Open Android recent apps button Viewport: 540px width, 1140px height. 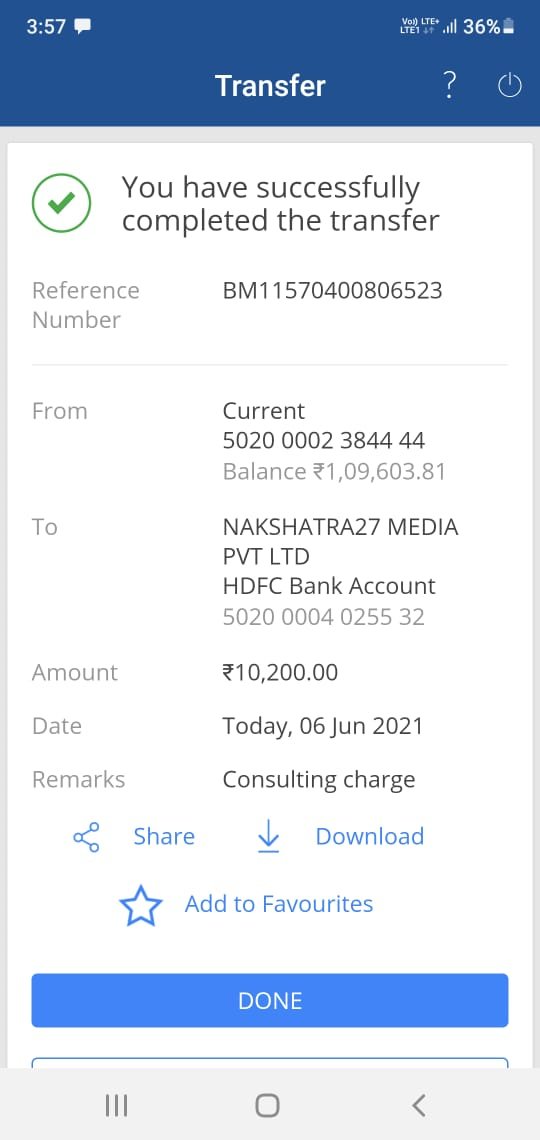point(116,1106)
